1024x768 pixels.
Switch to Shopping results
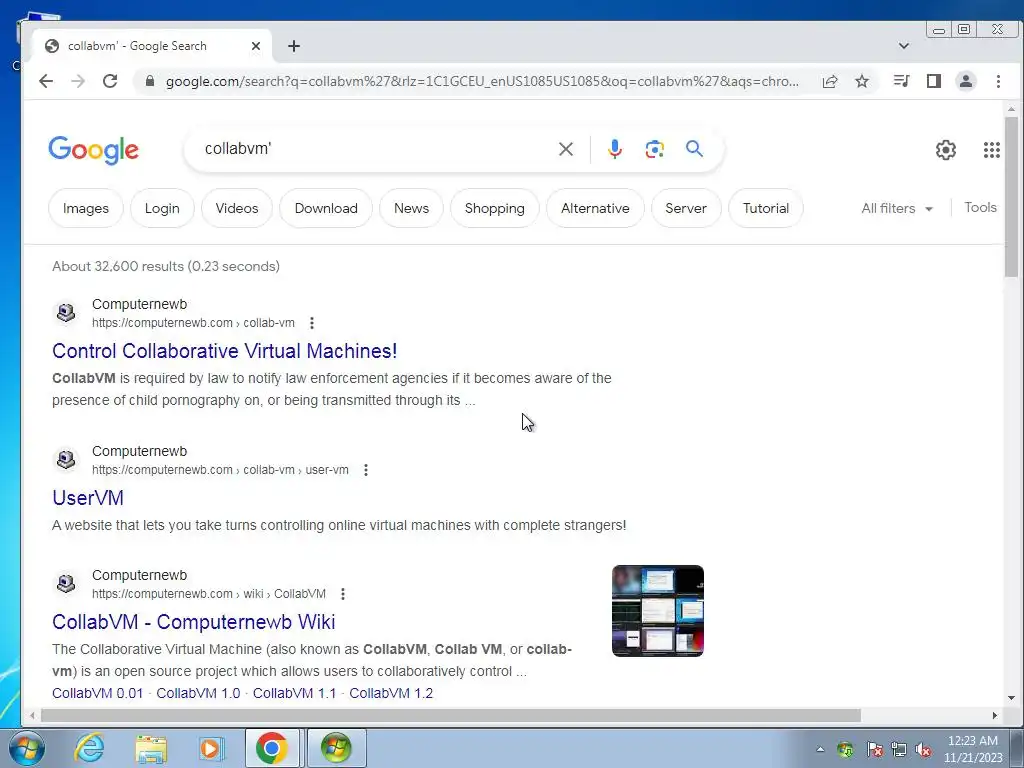494,208
